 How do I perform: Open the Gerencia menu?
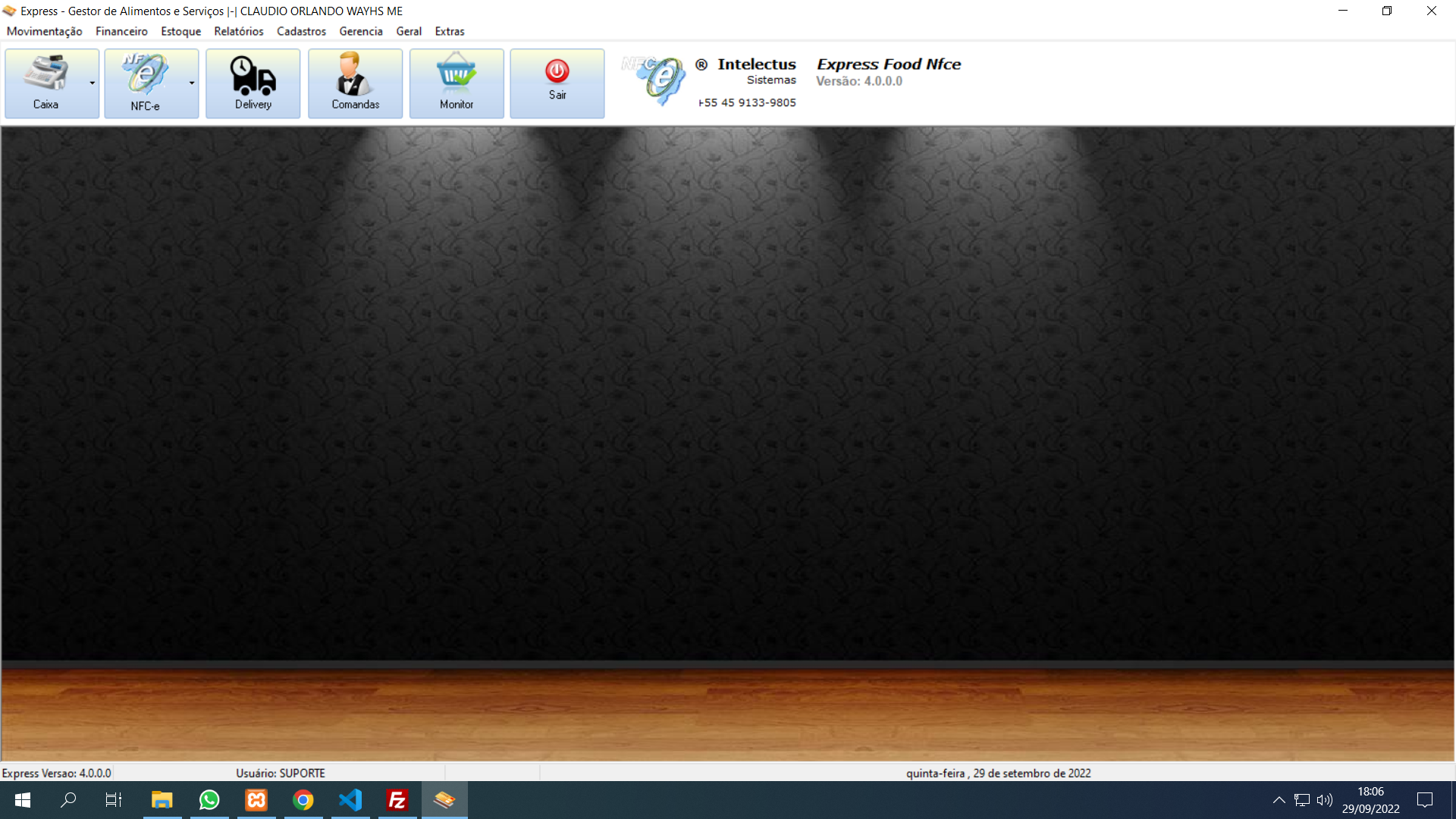point(361,31)
